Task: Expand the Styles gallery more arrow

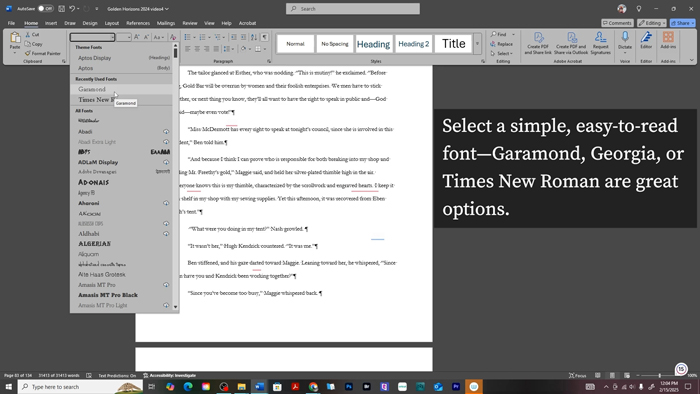Action: click(477, 44)
